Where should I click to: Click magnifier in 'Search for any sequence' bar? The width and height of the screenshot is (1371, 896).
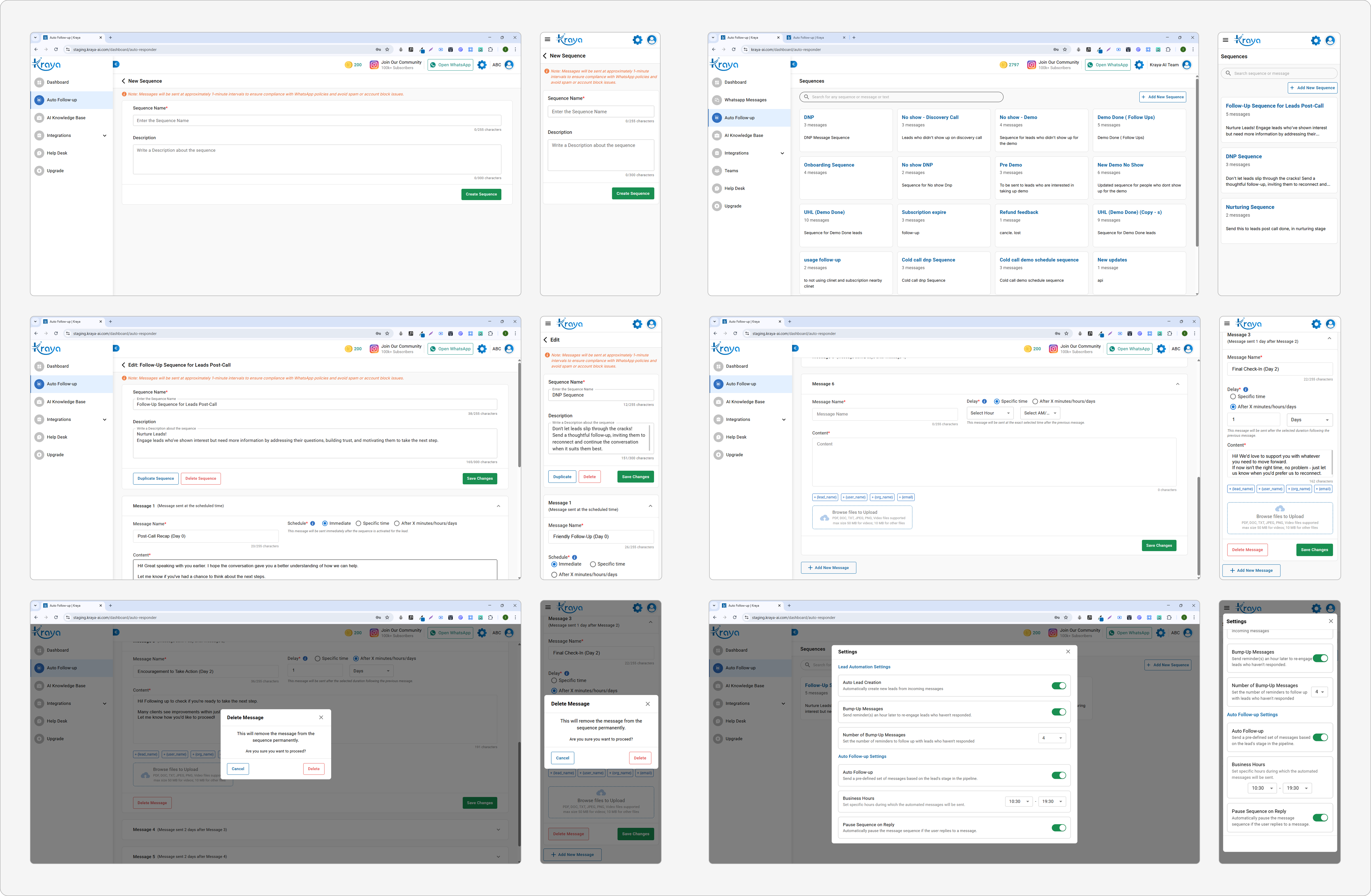[806, 97]
